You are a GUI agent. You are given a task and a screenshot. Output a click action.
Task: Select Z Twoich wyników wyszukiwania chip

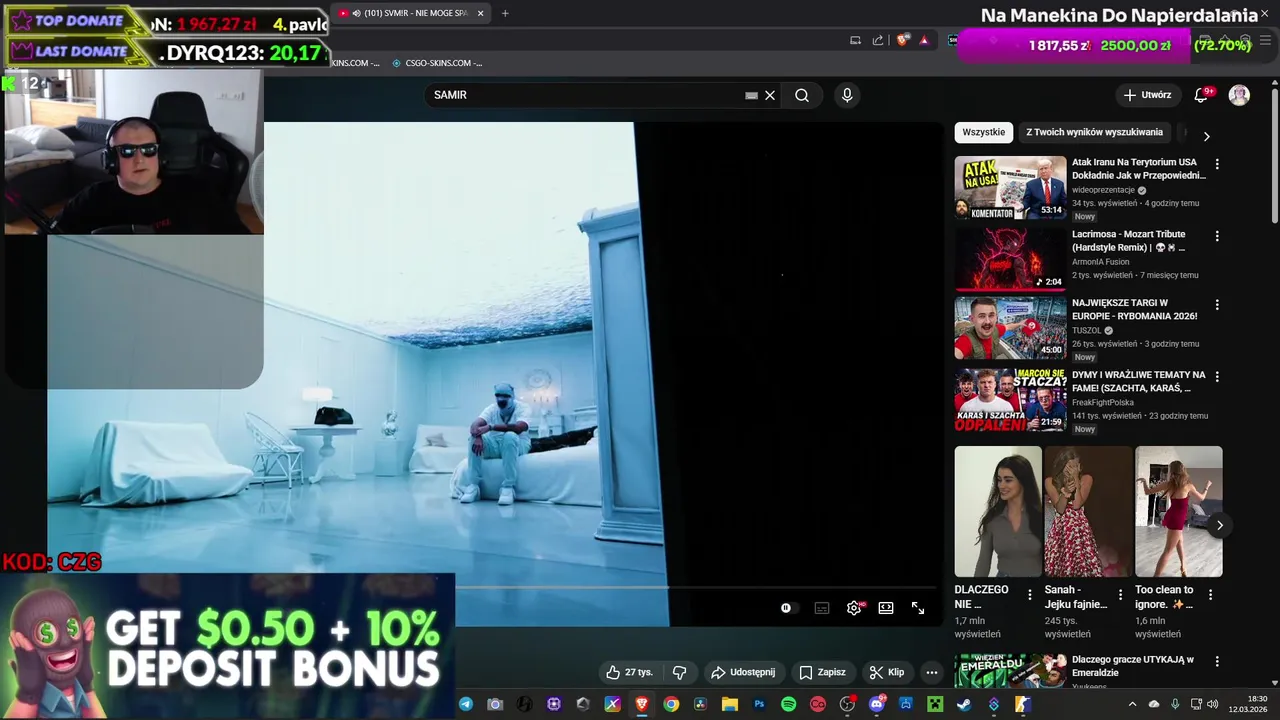1094,132
